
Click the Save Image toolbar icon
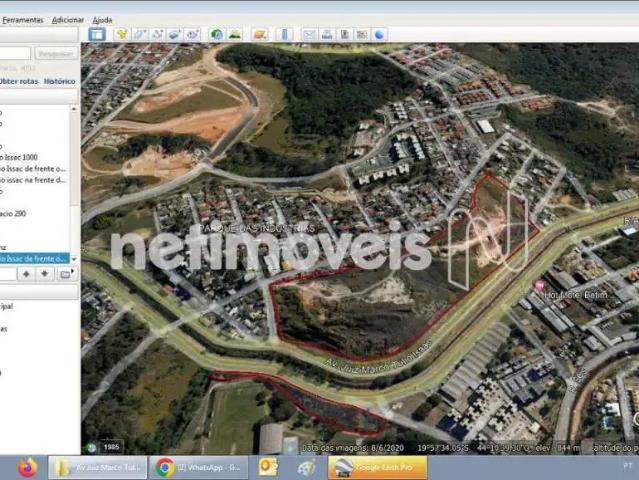point(344,35)
